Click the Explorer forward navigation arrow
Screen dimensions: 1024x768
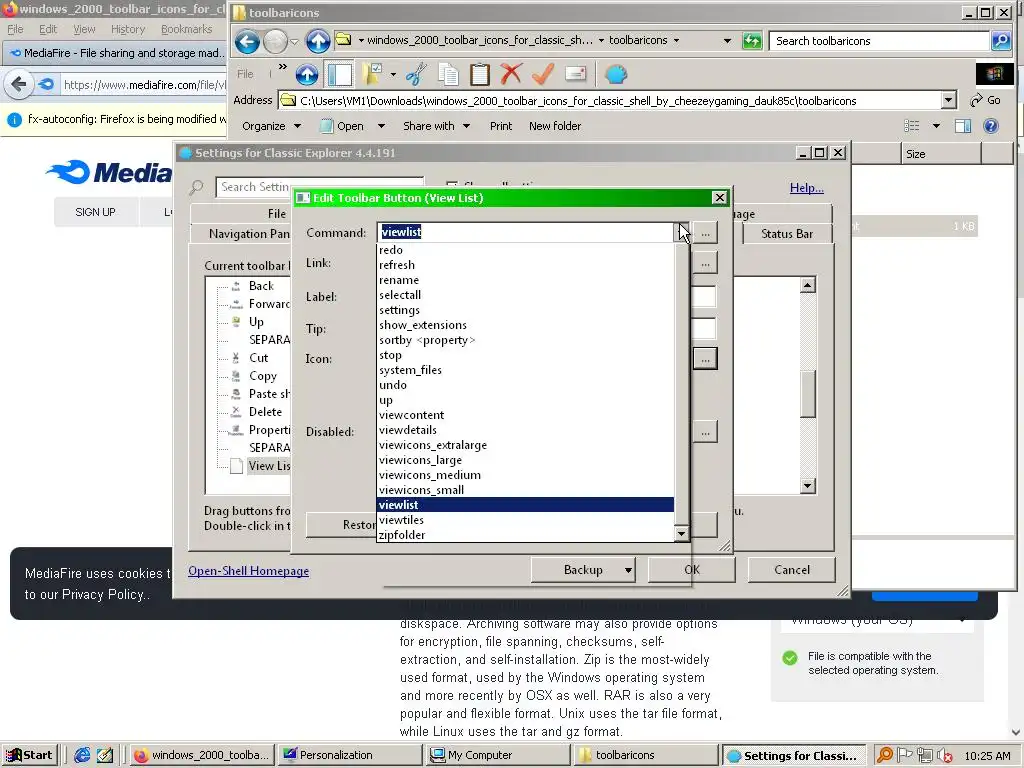(x=276, y=42)
